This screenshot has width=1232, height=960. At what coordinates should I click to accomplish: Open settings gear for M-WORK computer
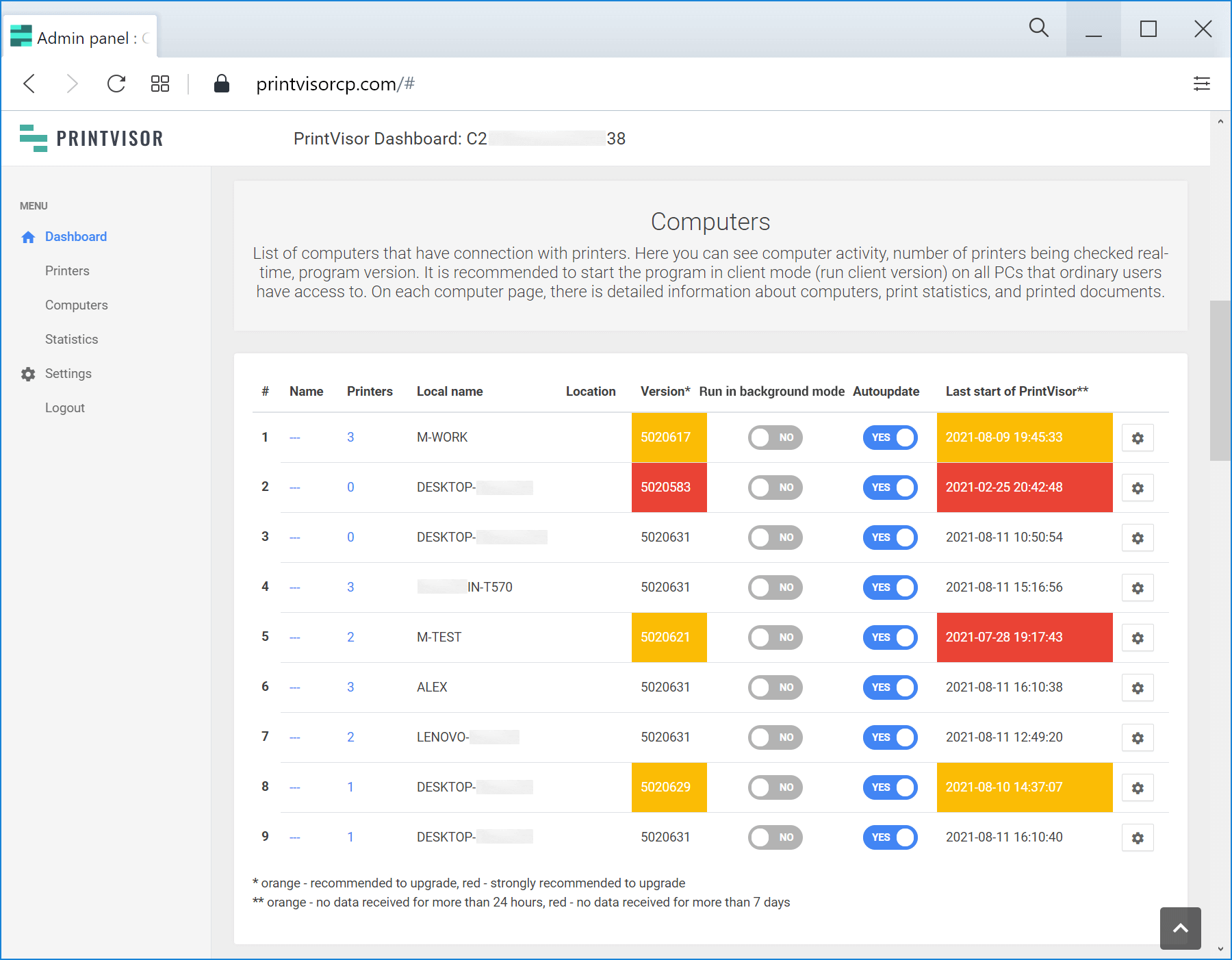coord(1137,438)
